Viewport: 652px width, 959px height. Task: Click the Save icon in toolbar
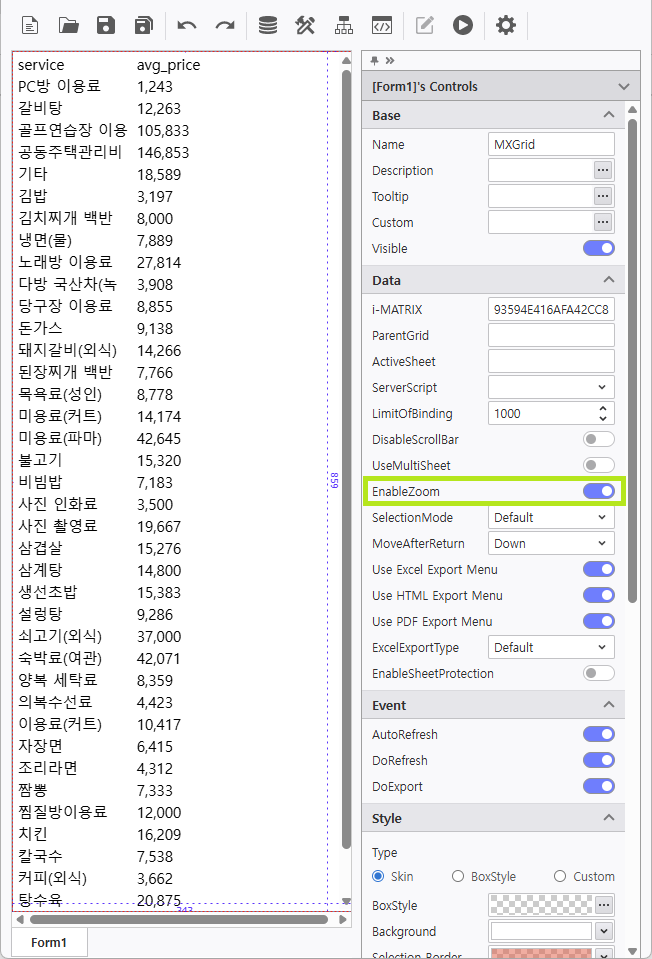coord(106,25)
